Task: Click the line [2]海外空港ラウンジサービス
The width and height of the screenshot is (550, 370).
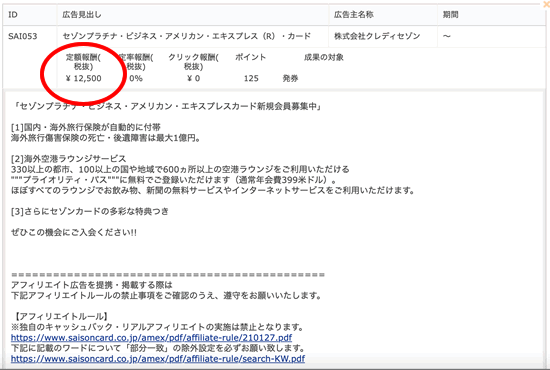Action: tap(68, 159)
